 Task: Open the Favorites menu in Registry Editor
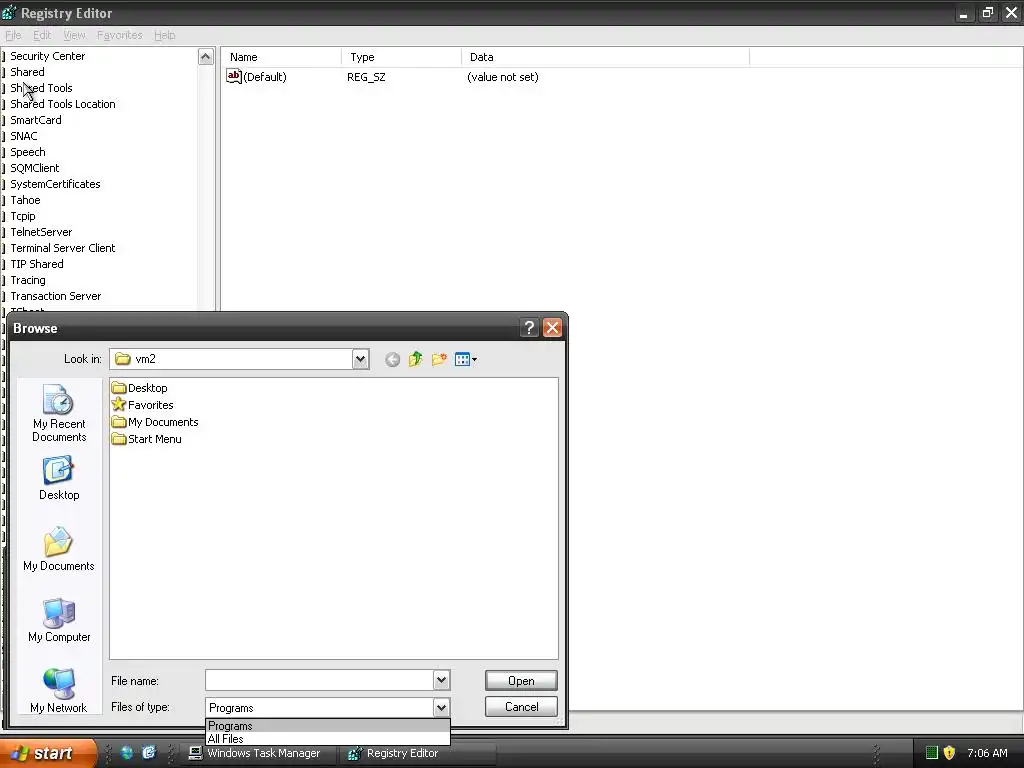tap(120, 35)
